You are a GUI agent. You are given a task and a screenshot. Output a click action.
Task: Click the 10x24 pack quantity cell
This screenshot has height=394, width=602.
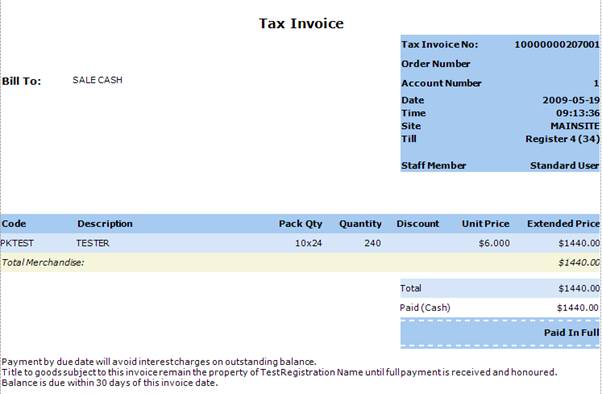(x=309, y=243)
